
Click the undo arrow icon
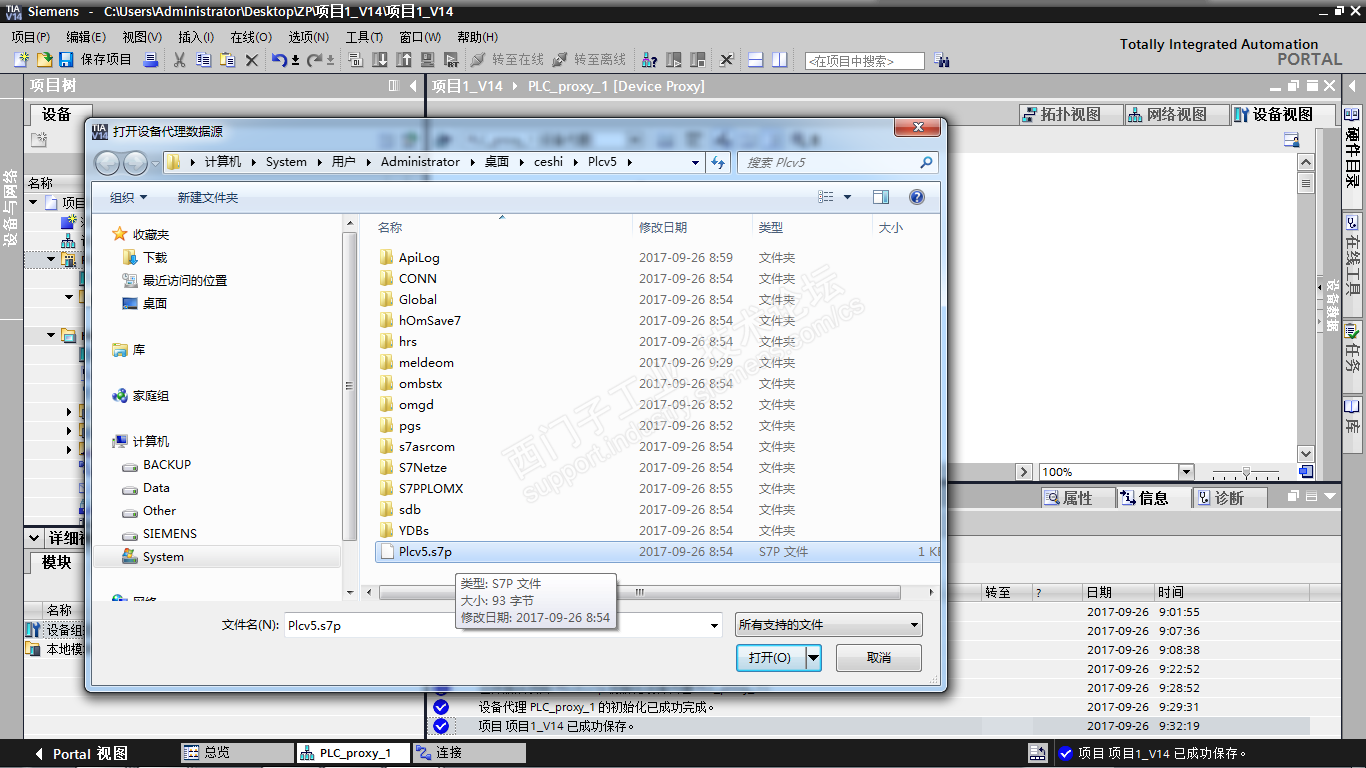point(279,60)
